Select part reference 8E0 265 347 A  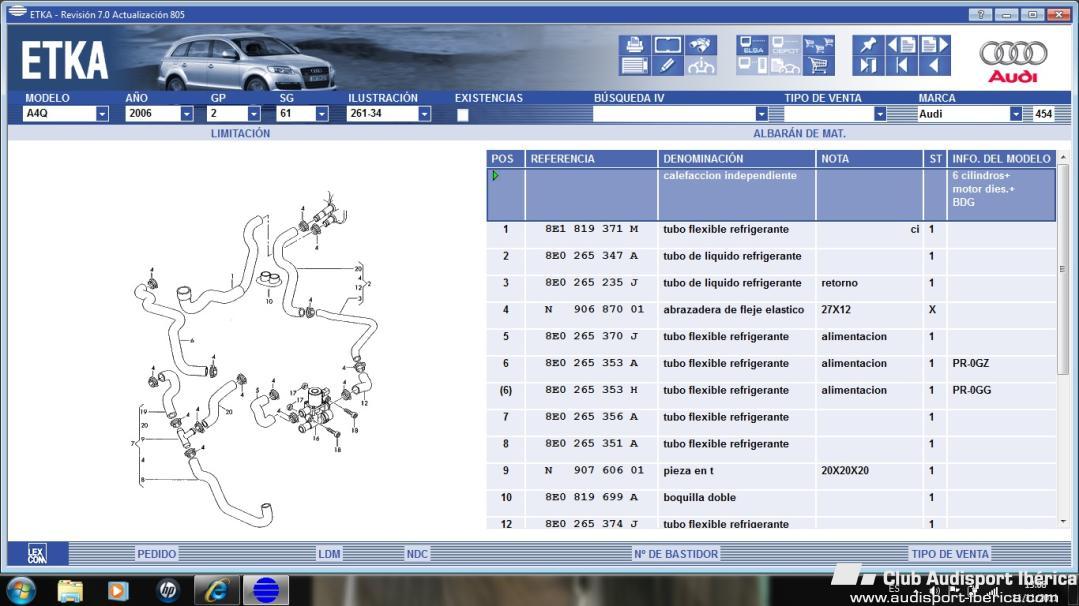pos(591,256)
